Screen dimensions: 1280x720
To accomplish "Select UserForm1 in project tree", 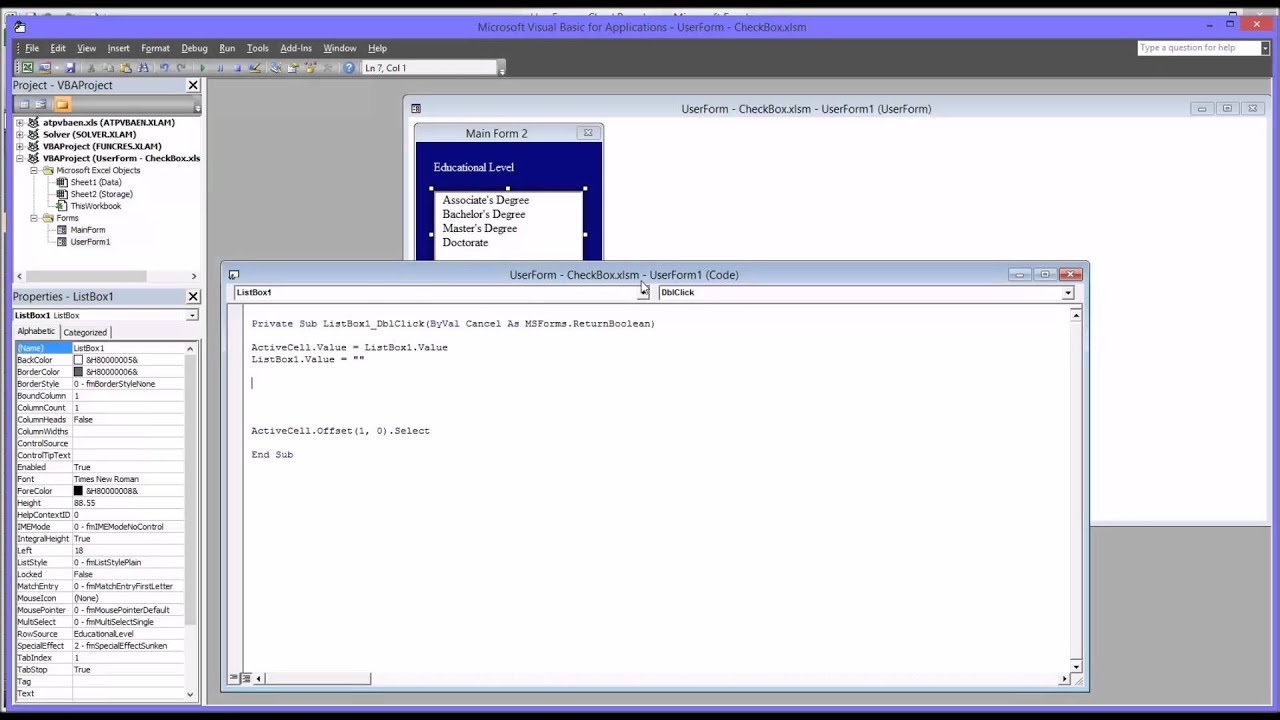I will [x=90, y=242].
